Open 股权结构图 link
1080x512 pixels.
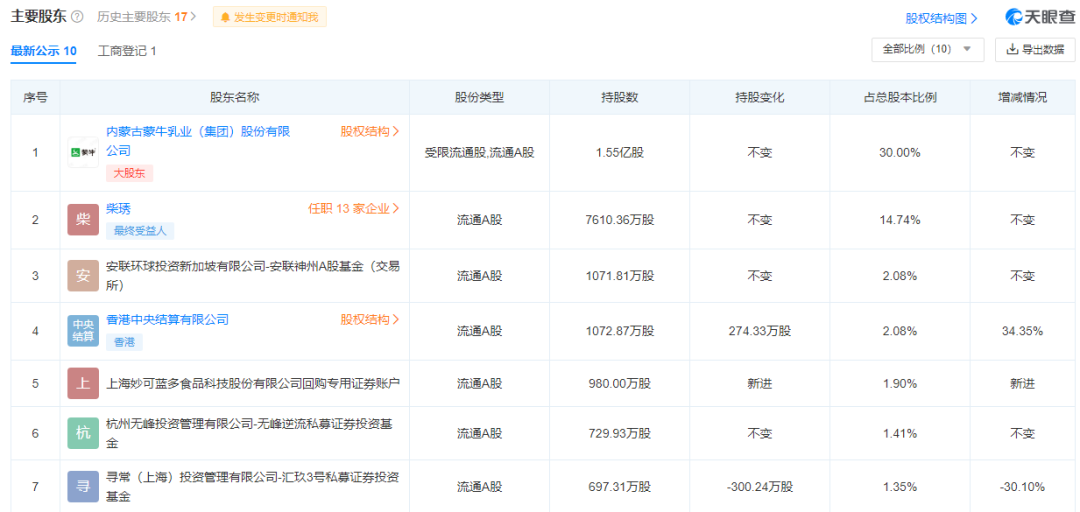(x=942, y=19)
